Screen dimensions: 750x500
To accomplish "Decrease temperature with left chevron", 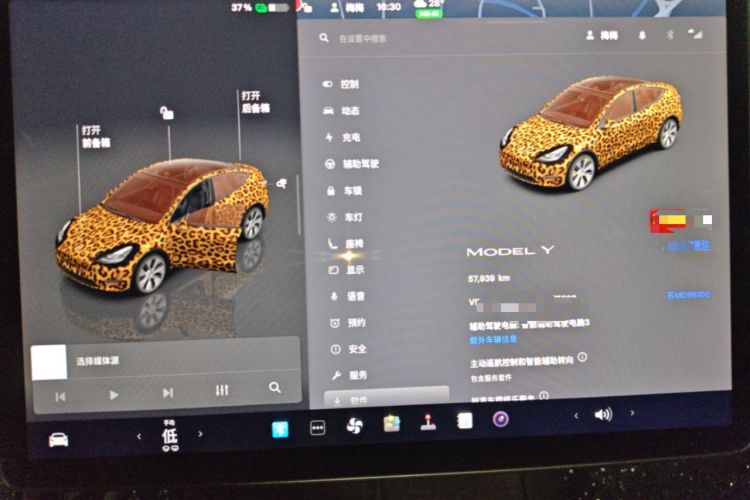I will [139, 436].
